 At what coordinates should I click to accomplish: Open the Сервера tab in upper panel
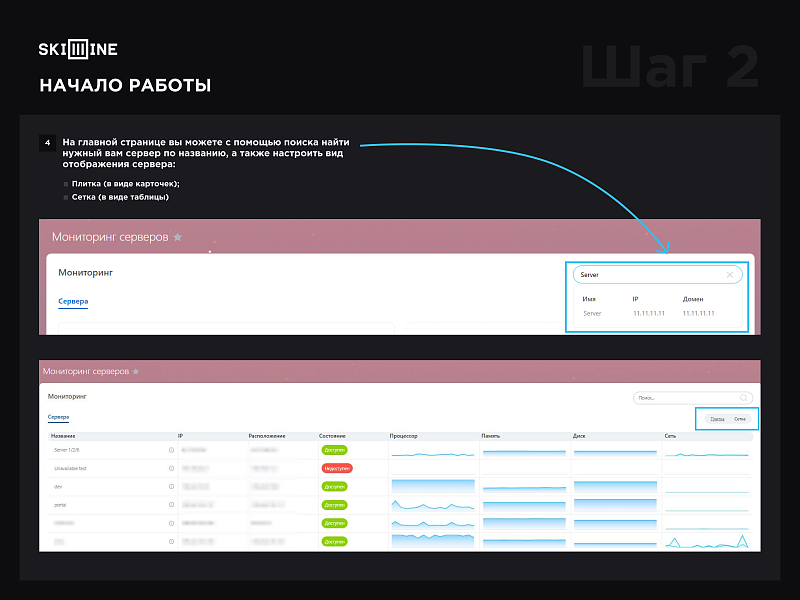[73, 301]
